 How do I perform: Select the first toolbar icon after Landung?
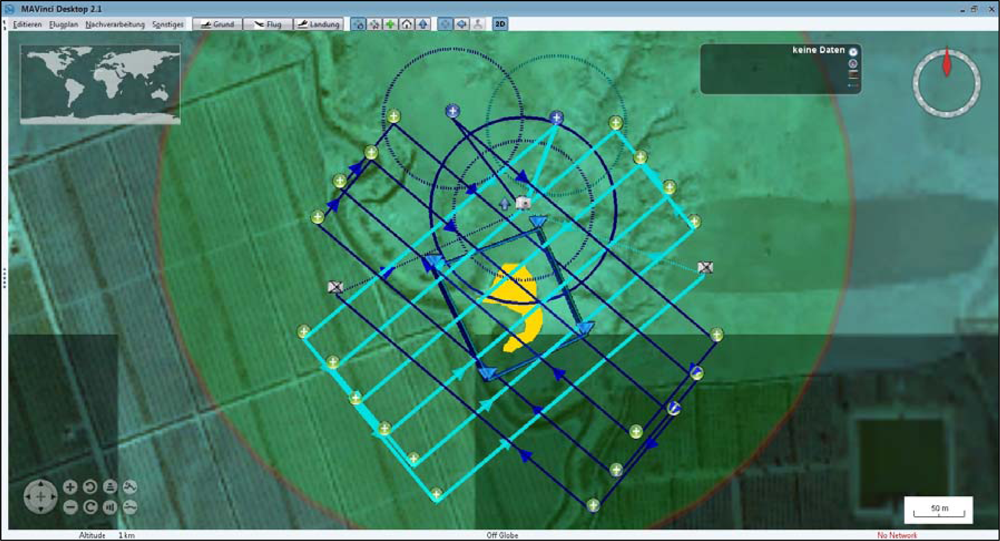pos(358,24)
